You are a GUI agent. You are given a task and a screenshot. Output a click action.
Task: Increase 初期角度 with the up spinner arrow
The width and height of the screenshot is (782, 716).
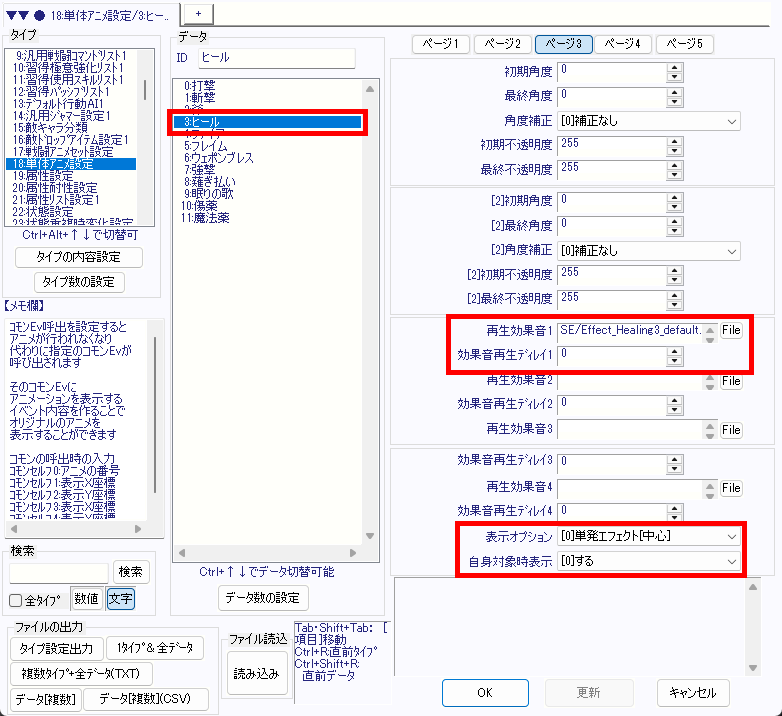pyautogui.click(x=674, y=66)
